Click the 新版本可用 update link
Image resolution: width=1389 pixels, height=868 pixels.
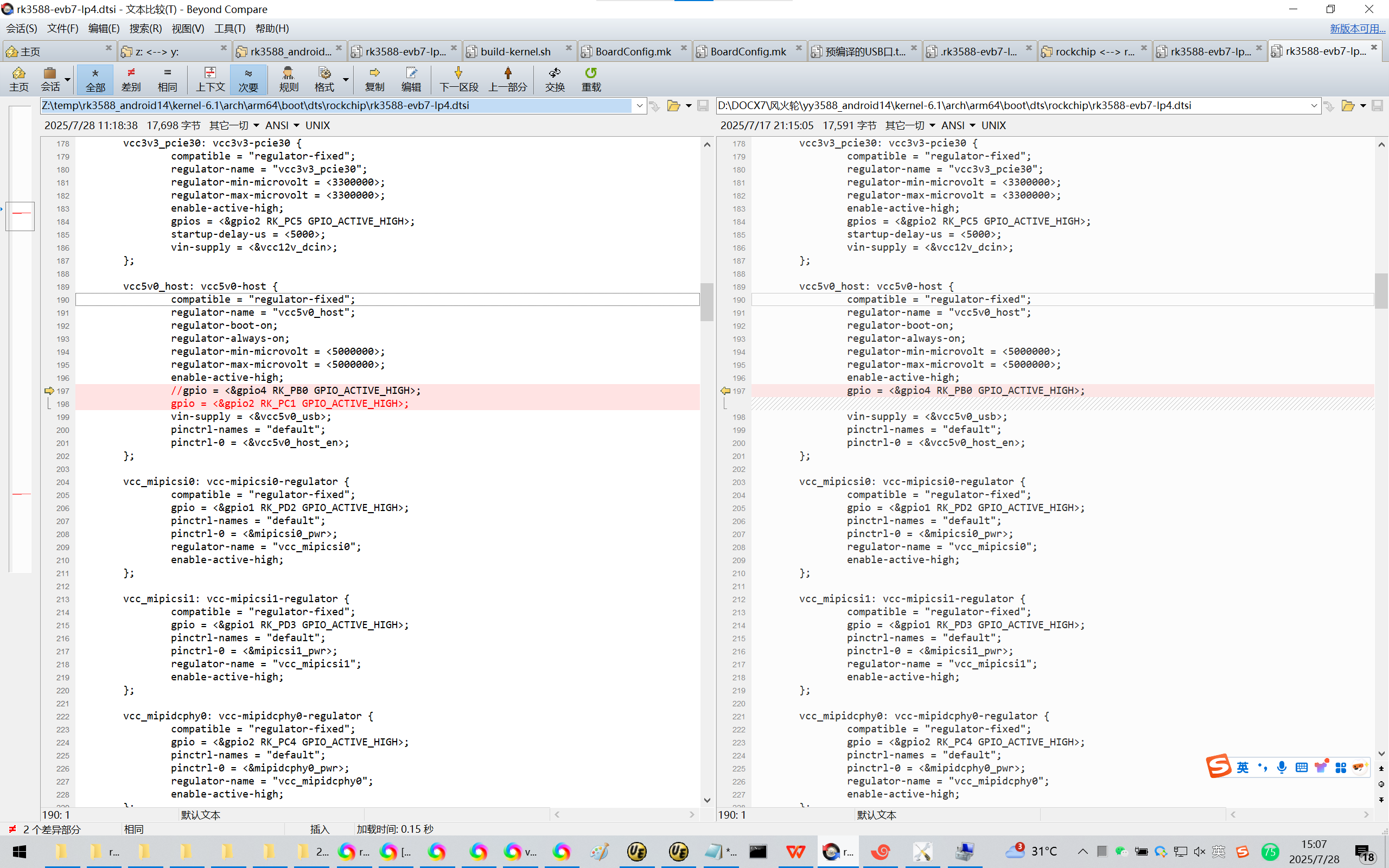[1357, 28]
